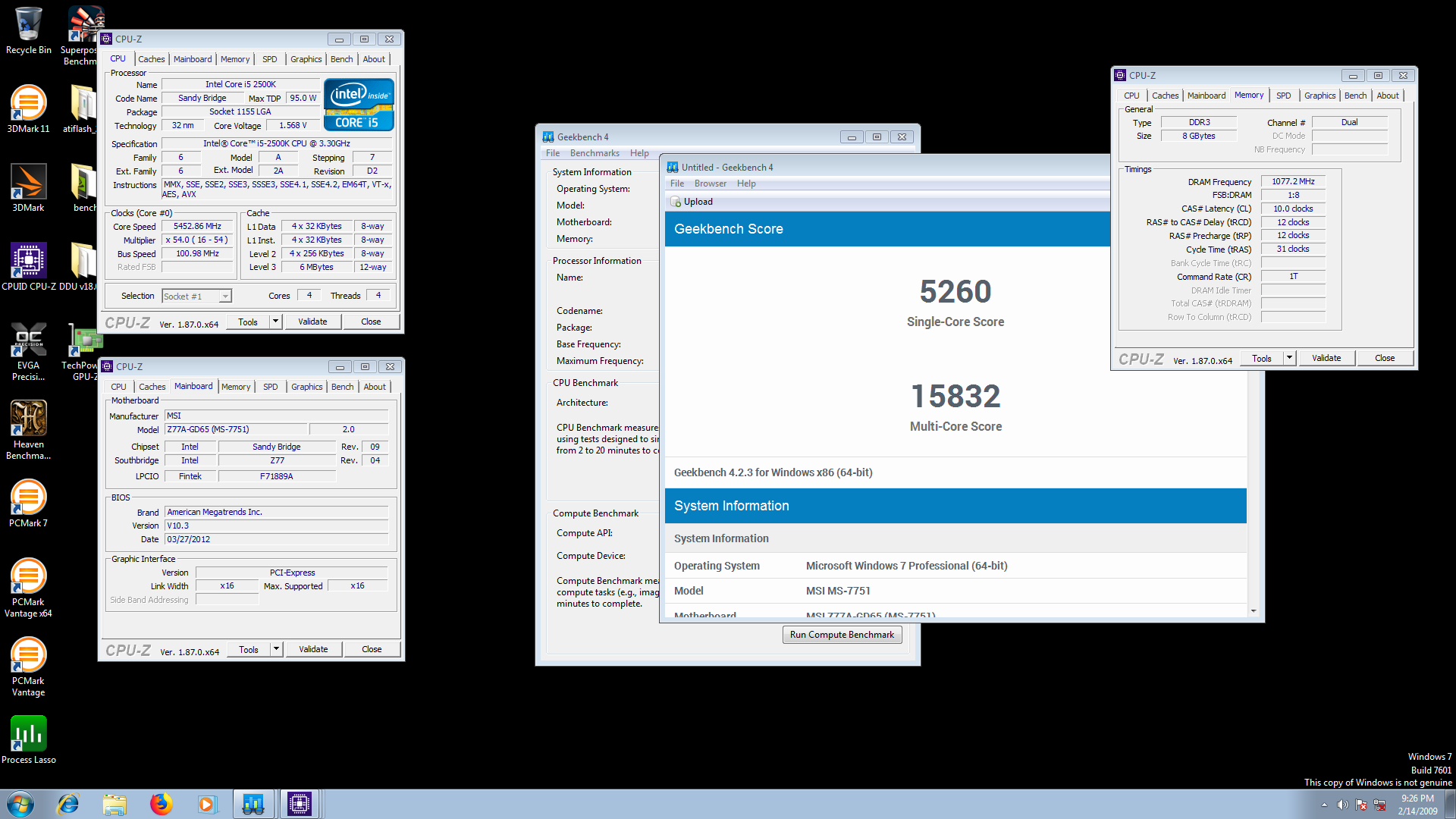Click the Run Compute Benchmark button
Viewport: 1456px width, 819px height.
[842, 635]
